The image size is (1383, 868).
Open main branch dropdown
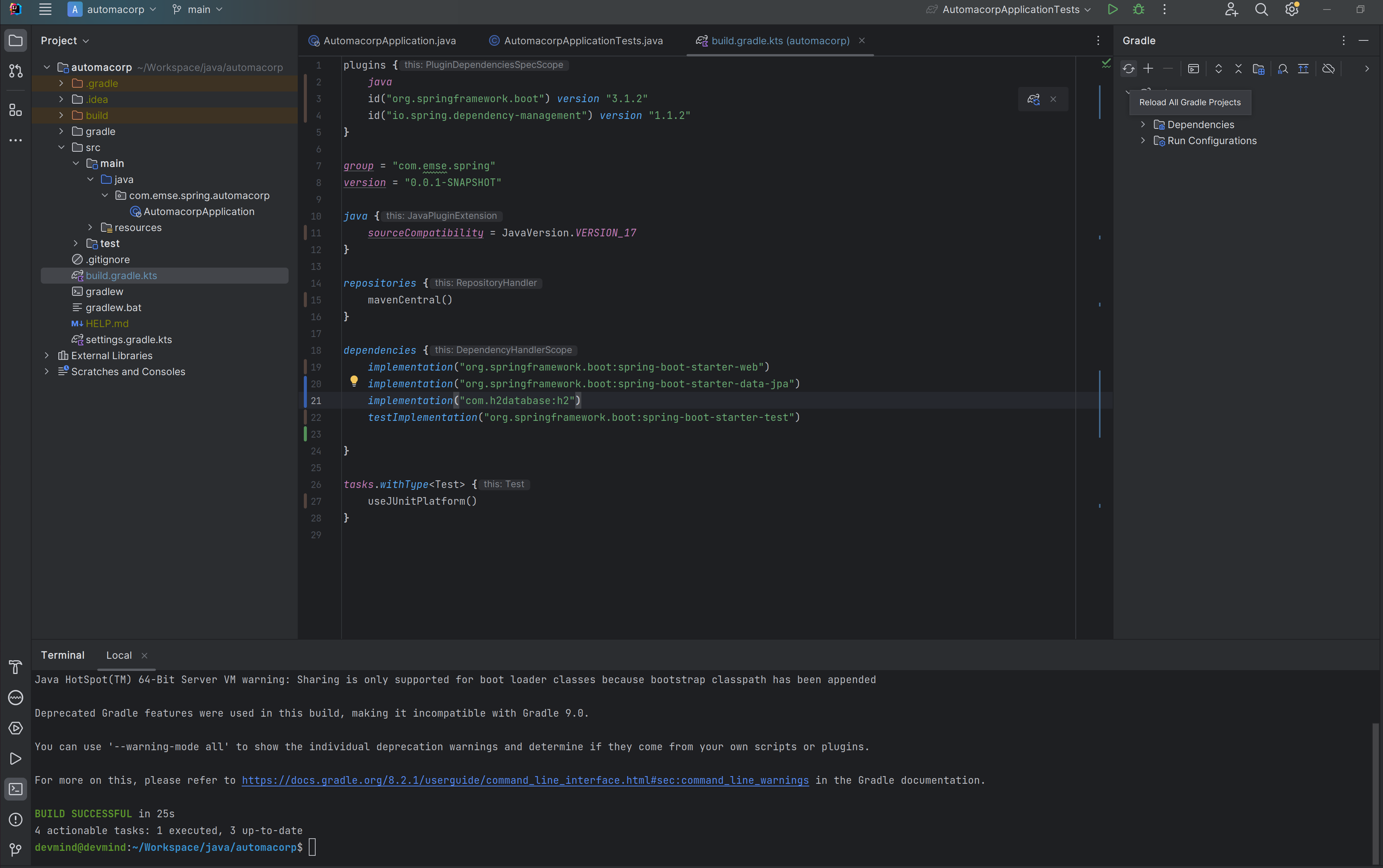197,9
